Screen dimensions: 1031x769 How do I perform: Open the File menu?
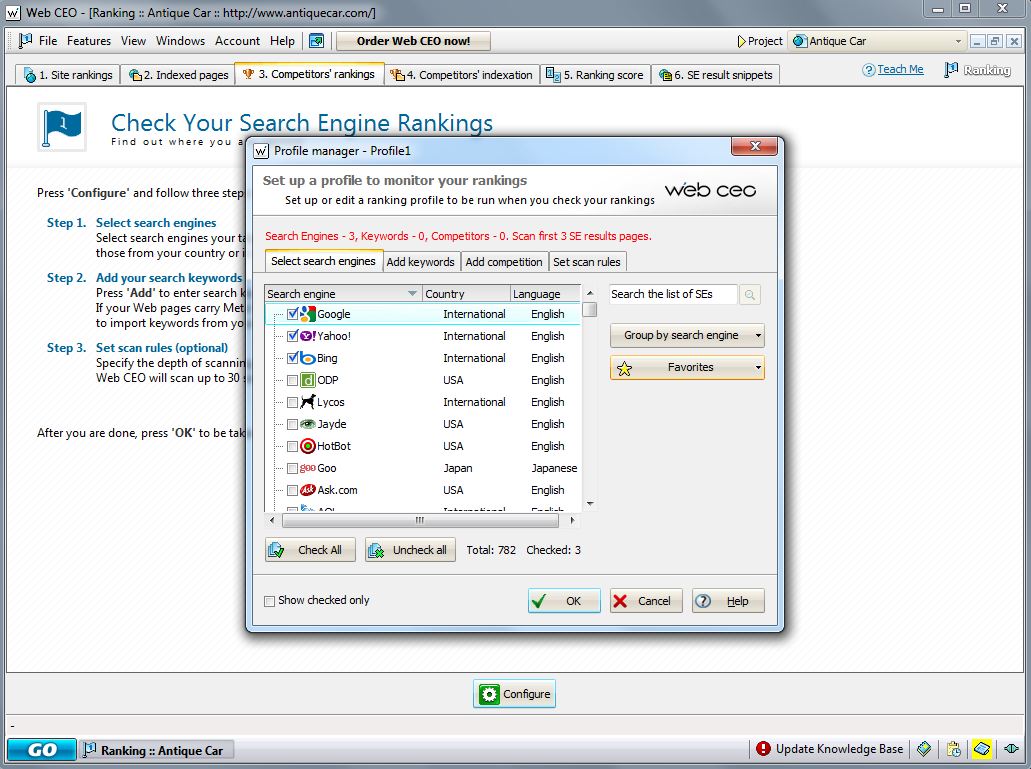pyautogui.click(x=48, y=41)
